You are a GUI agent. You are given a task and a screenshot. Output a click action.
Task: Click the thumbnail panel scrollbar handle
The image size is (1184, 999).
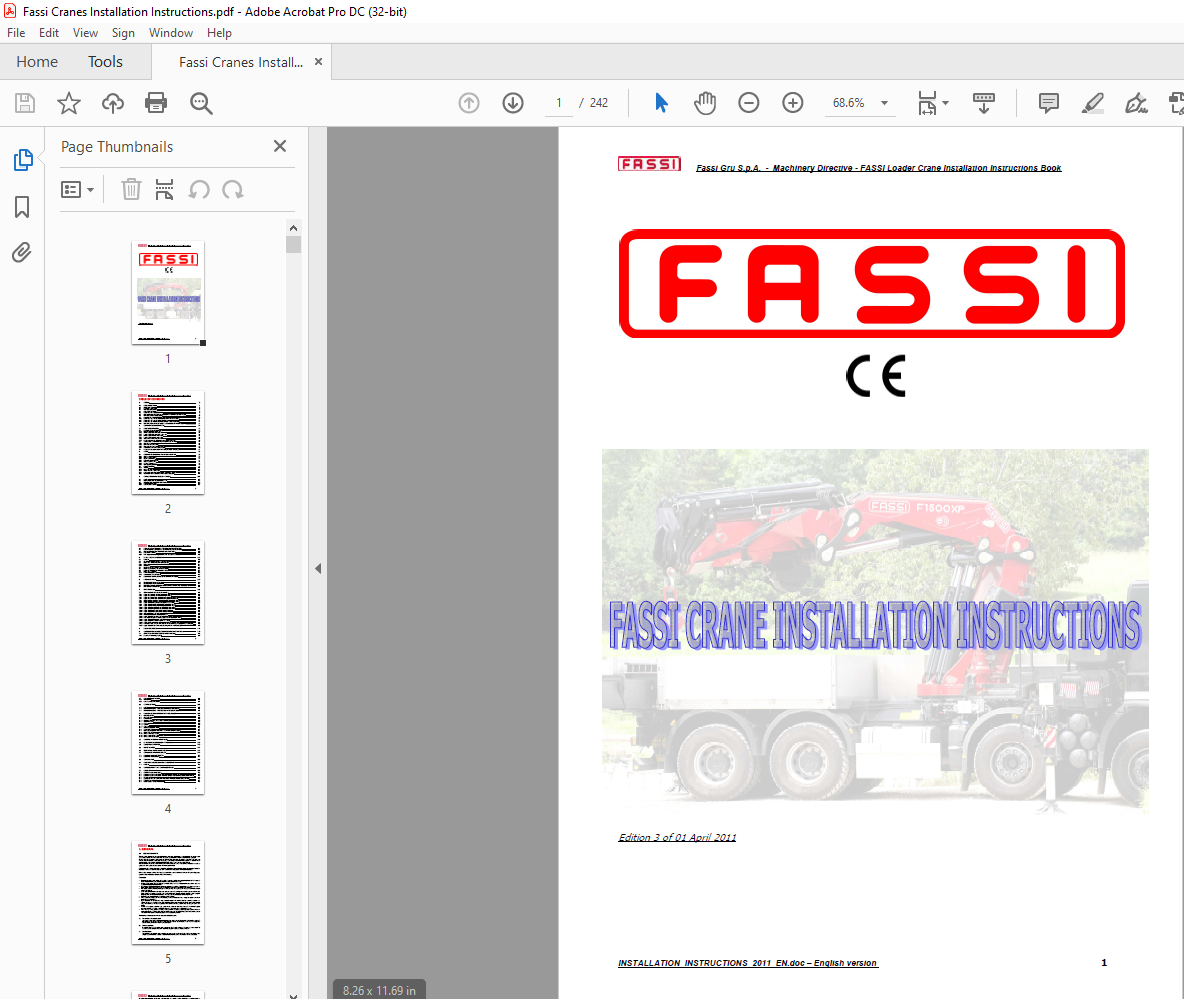294,245
